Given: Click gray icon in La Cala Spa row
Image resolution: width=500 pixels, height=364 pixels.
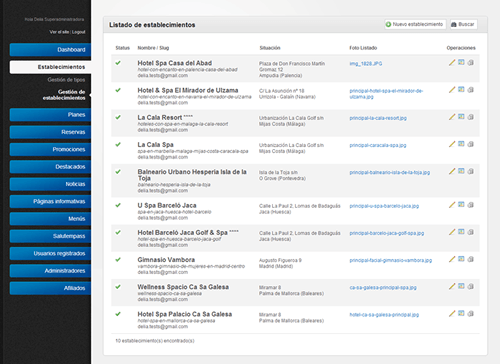Looking at the screenshot, I should pyautogui.click(x=471, y=144).
